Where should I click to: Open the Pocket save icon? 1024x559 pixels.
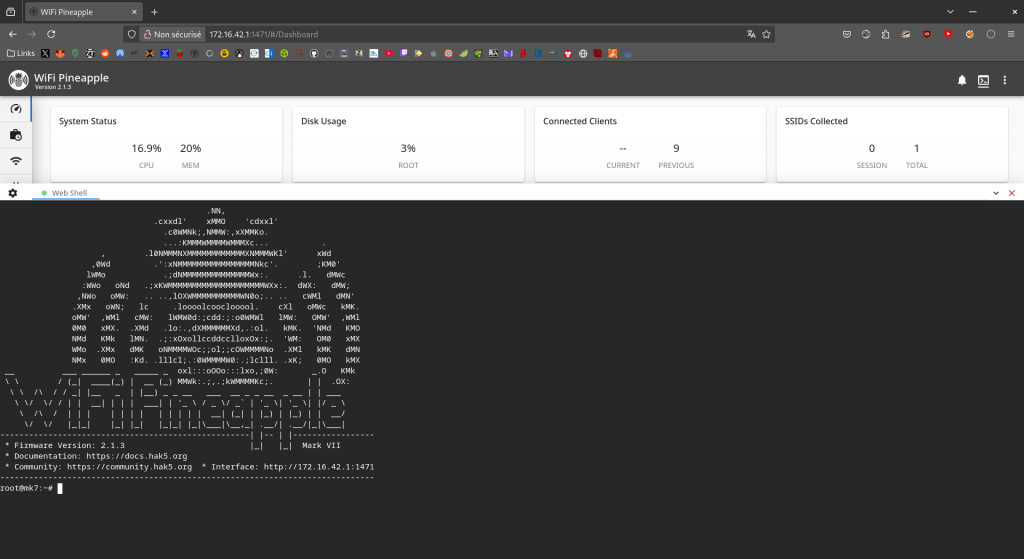click(847, 34)
